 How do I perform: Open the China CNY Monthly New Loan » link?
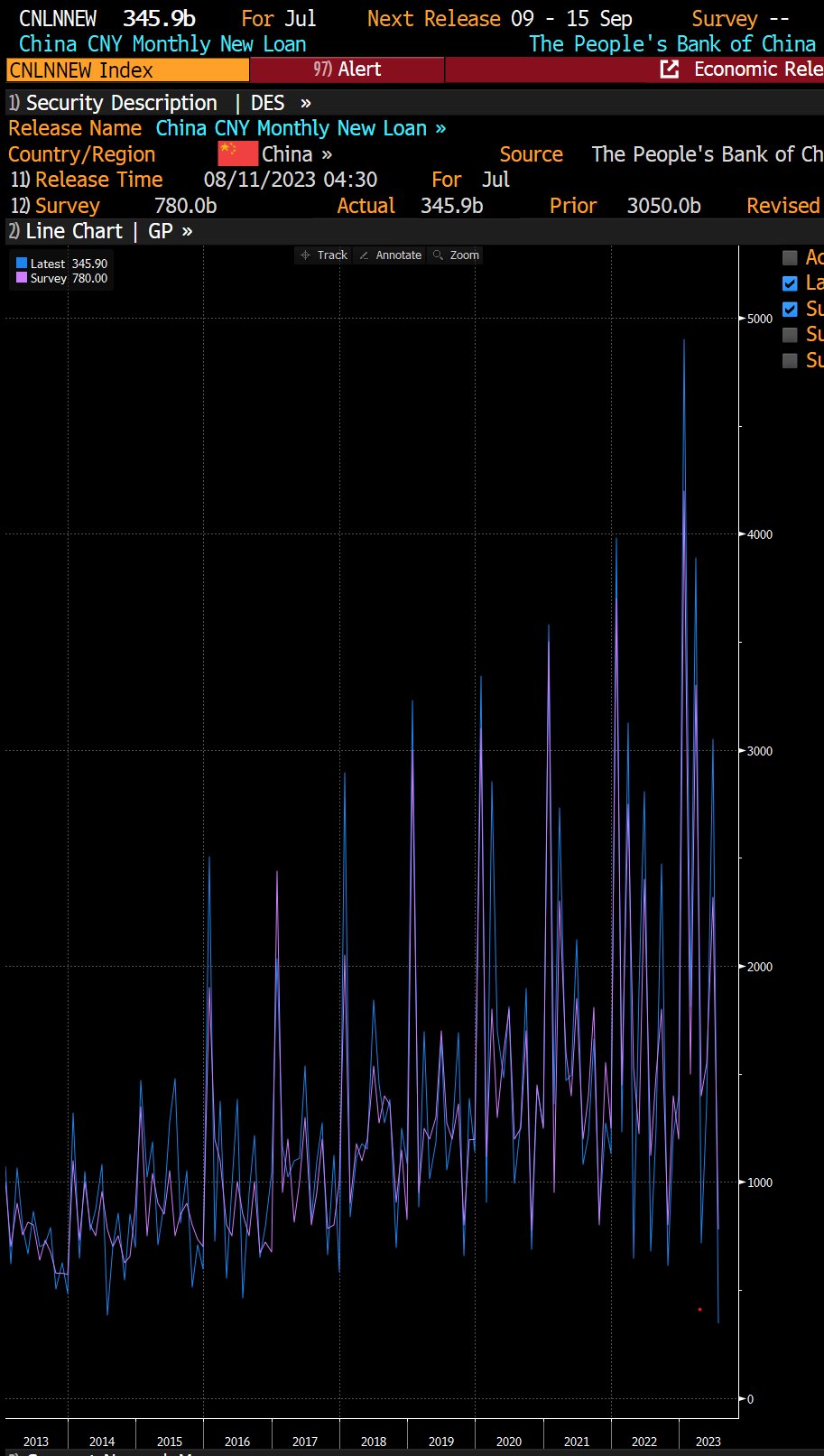coord(301,128)
